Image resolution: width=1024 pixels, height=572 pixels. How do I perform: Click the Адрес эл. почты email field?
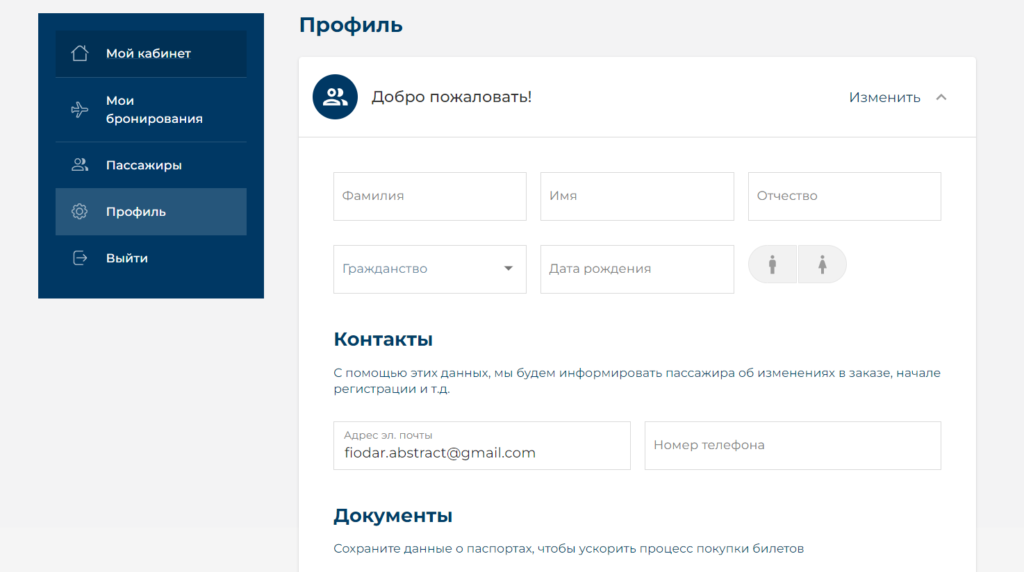click(481, 446)
